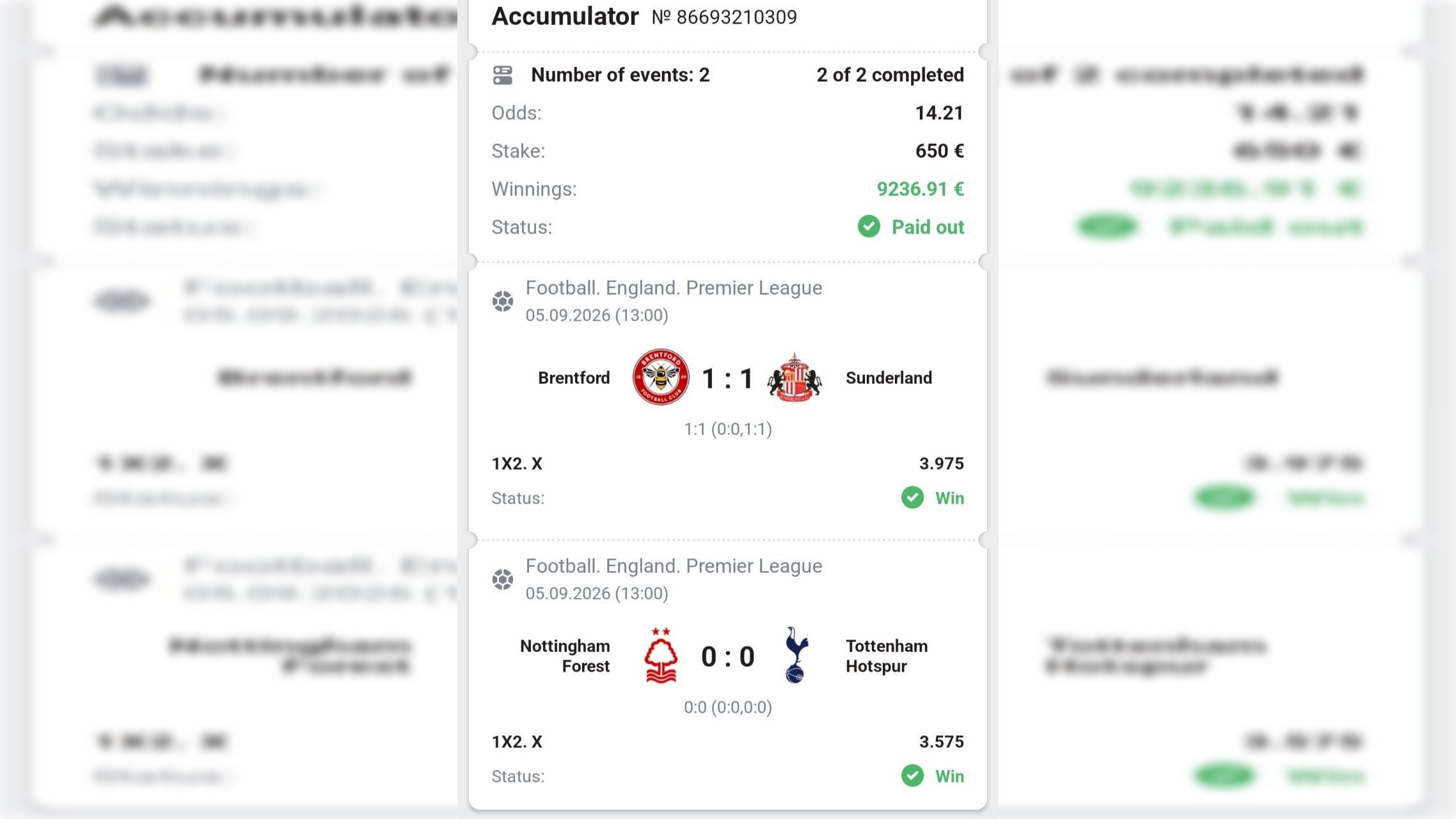
Task: Click the football icon beside first Premier League event
Action: 503,301
